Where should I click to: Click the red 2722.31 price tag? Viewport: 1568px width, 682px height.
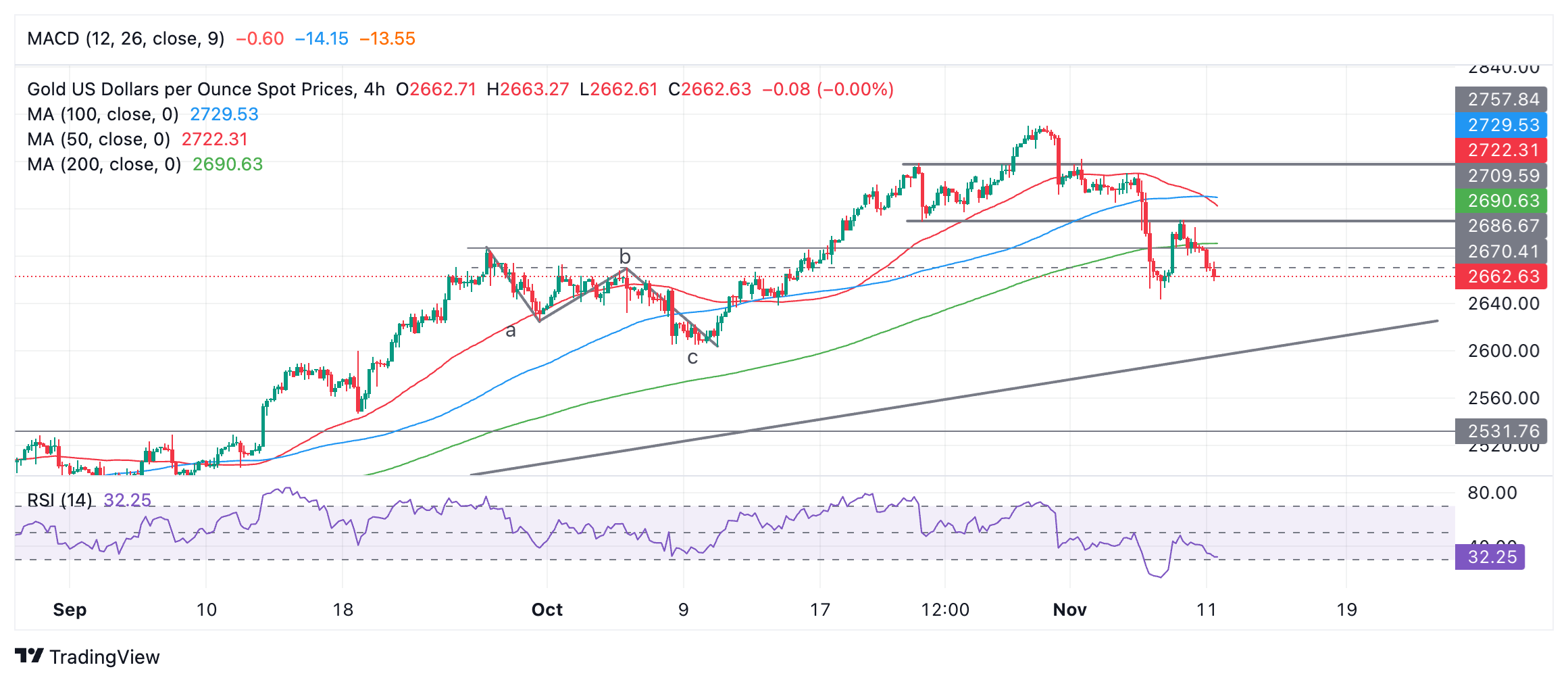(x=1503, y=150)
